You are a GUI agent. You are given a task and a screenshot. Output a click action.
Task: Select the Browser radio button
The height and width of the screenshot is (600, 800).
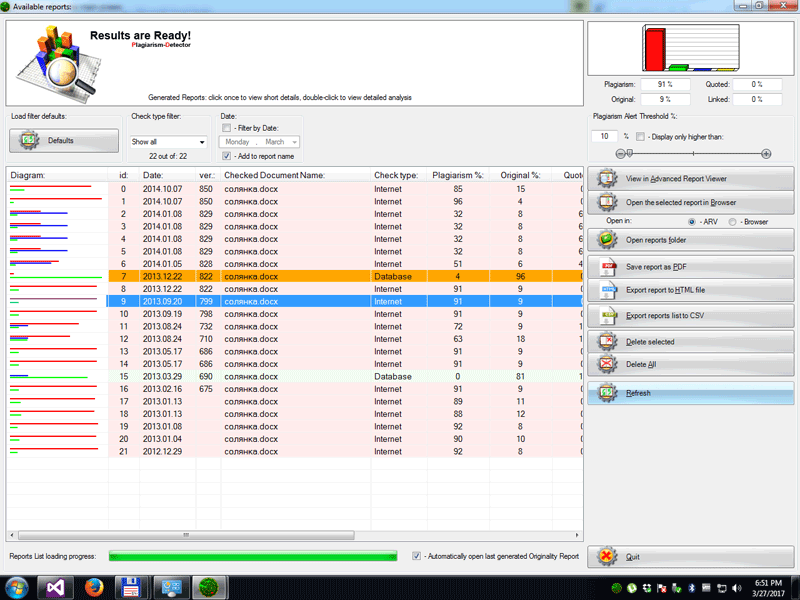(733, 222)
